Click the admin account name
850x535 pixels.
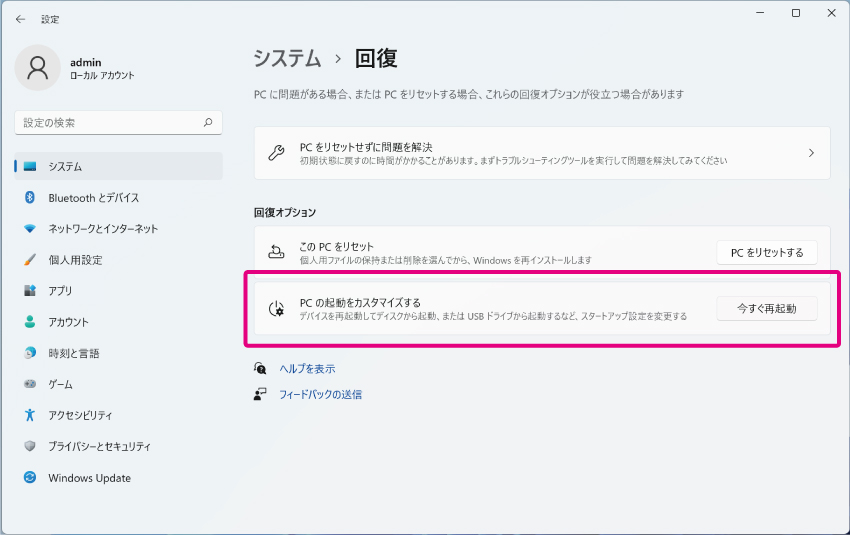point(86,62)
